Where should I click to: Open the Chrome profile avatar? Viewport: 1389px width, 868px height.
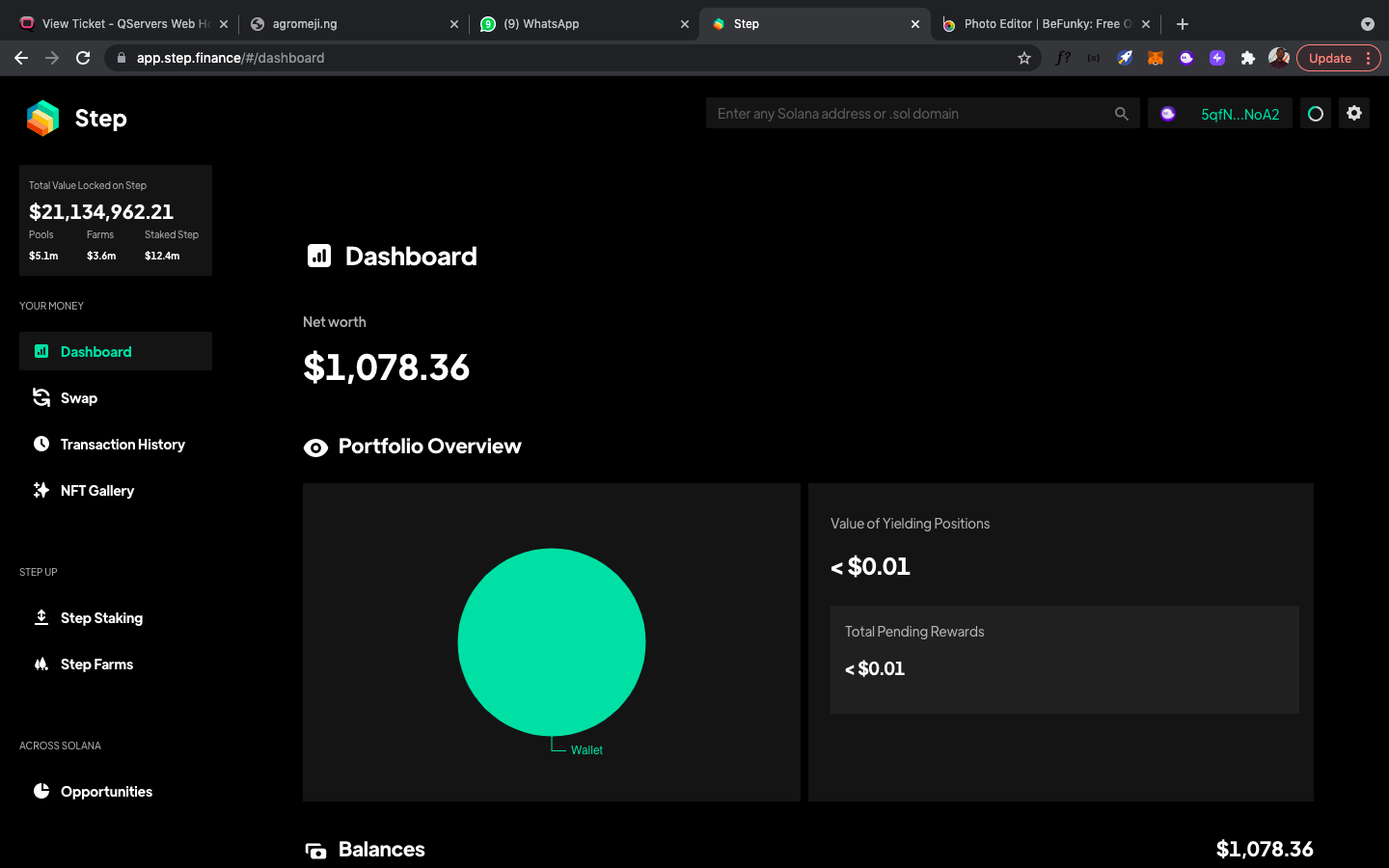(1279, 58)
